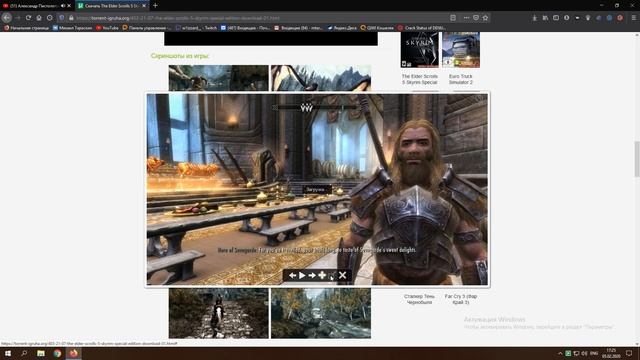Open the volume icon in tray

tap(584, 353)
